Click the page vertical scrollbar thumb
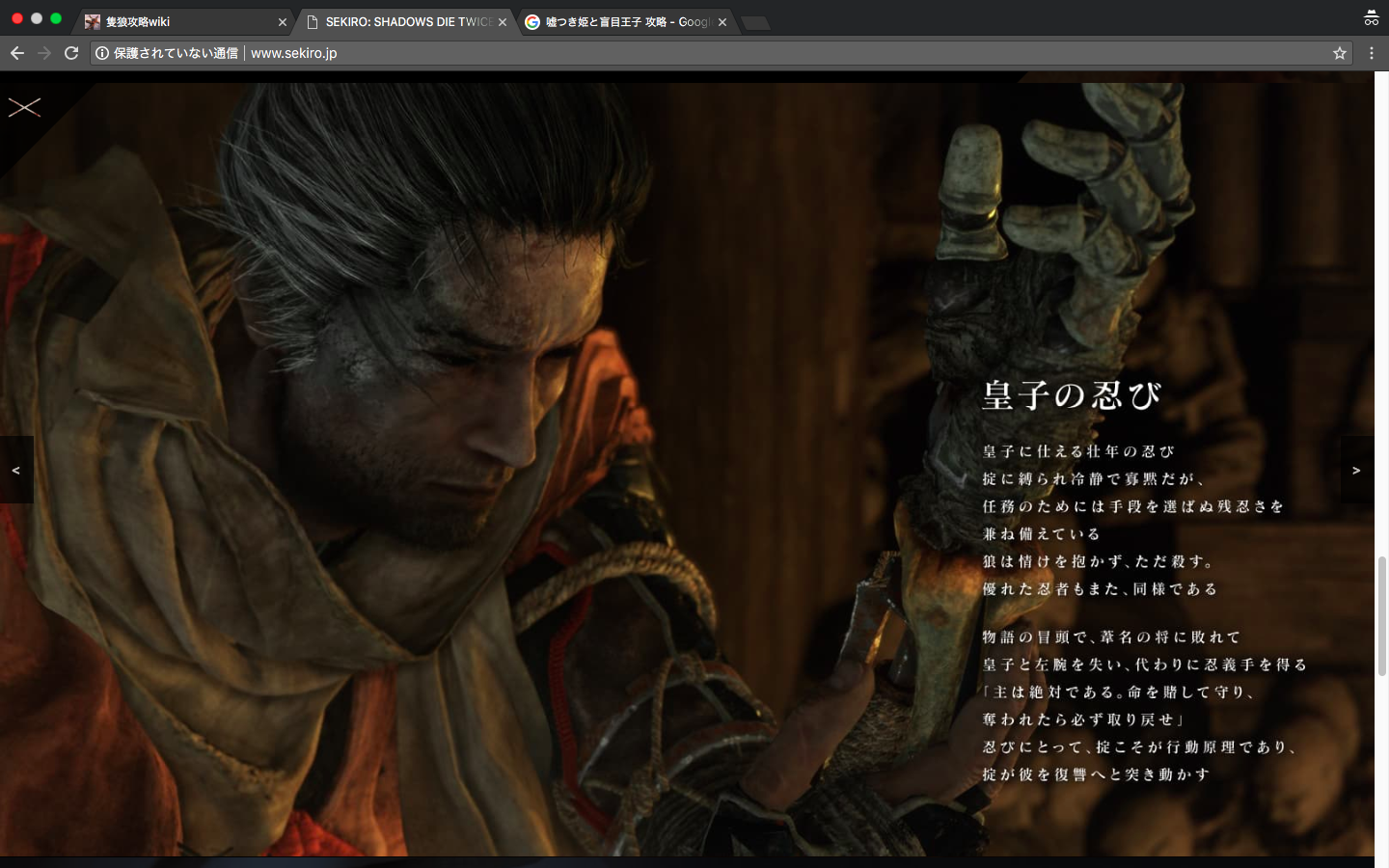The width and height of the screenshot is (1389, 868). pos(1382,615)
